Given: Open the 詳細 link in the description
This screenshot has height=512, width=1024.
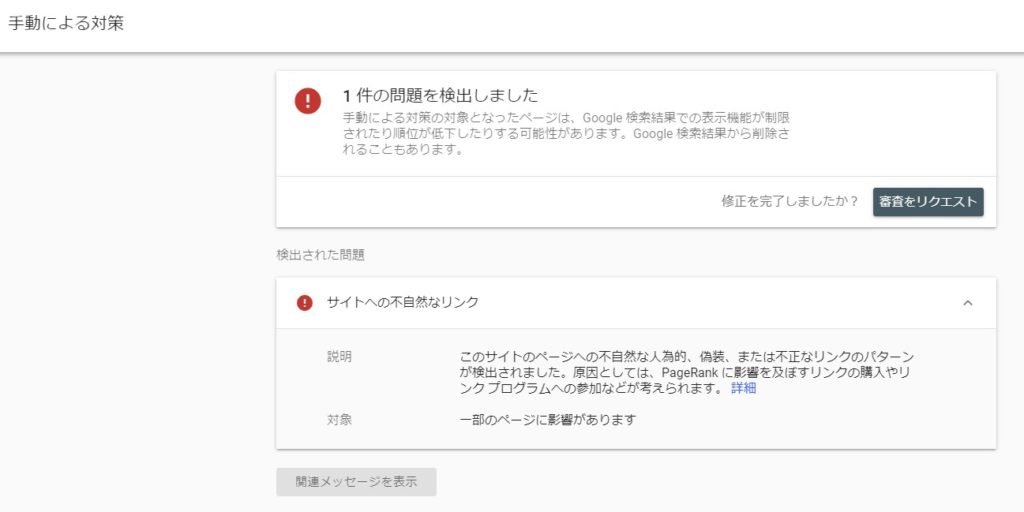Looking at the screenshot, I should pyautogui.click(x=743, y=388).
